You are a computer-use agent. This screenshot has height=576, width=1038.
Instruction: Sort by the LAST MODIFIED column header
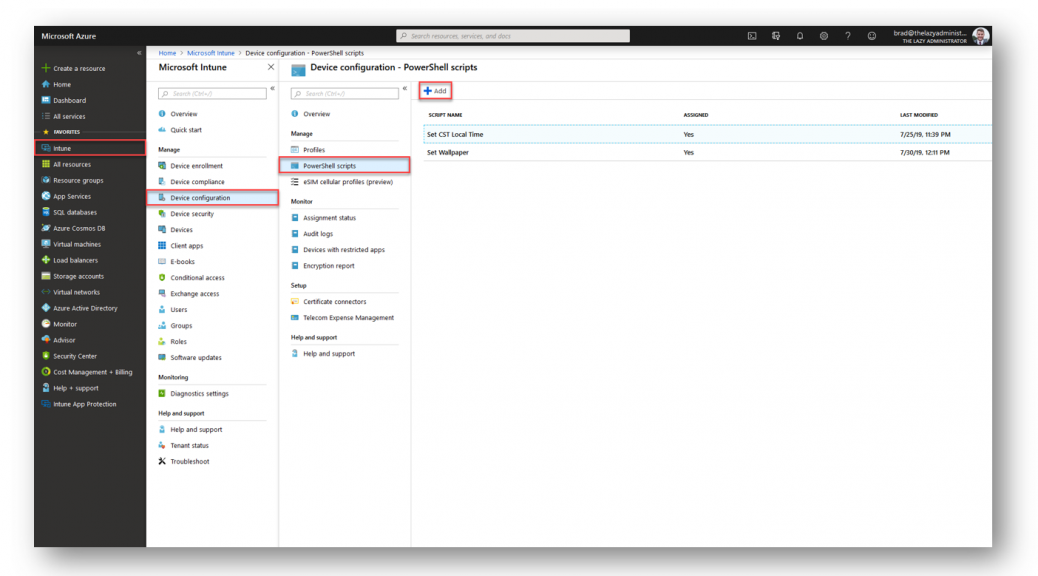pyautogui.click(x=919, y=115)
